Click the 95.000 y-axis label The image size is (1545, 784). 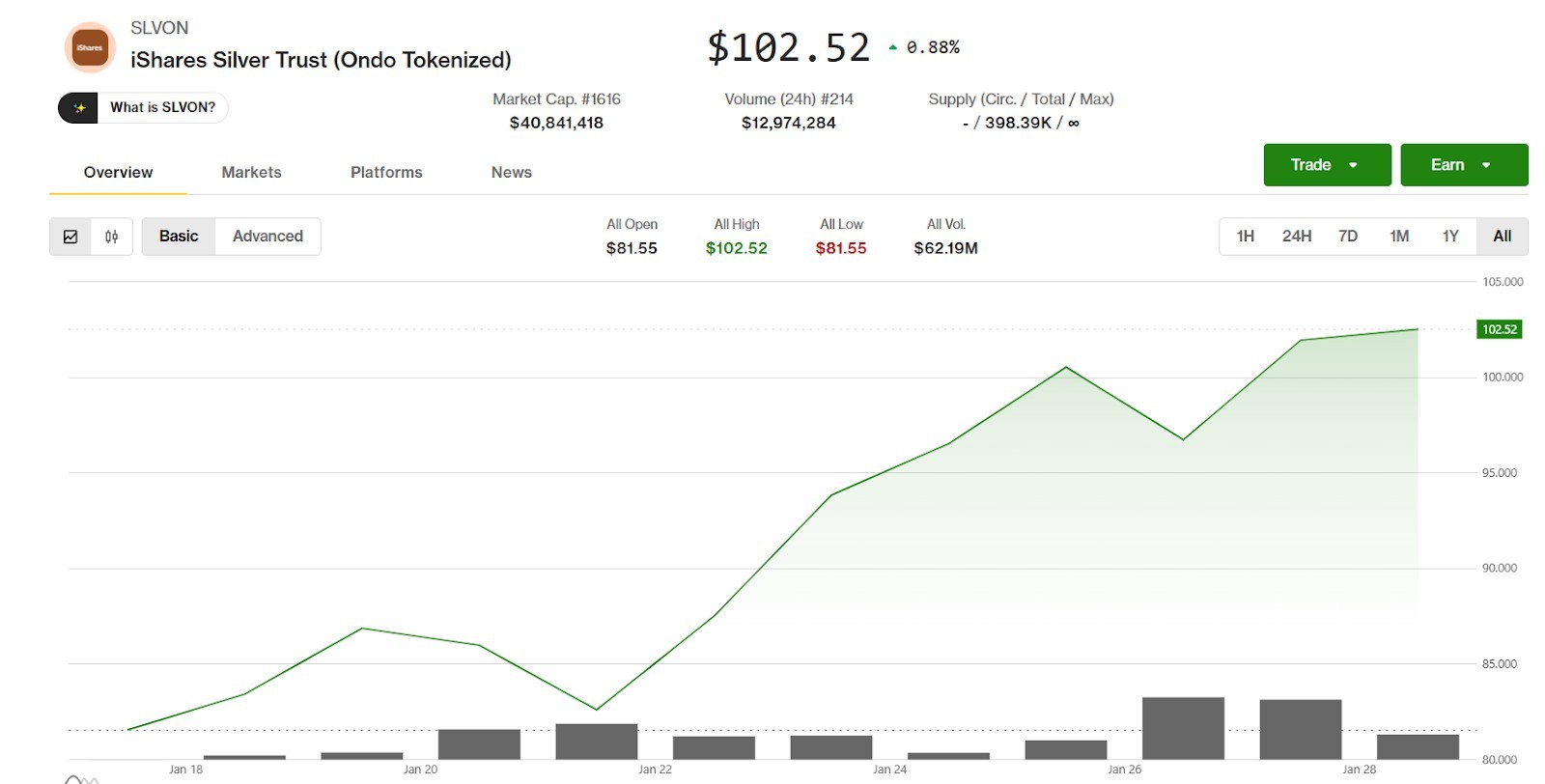[1500, 473]
